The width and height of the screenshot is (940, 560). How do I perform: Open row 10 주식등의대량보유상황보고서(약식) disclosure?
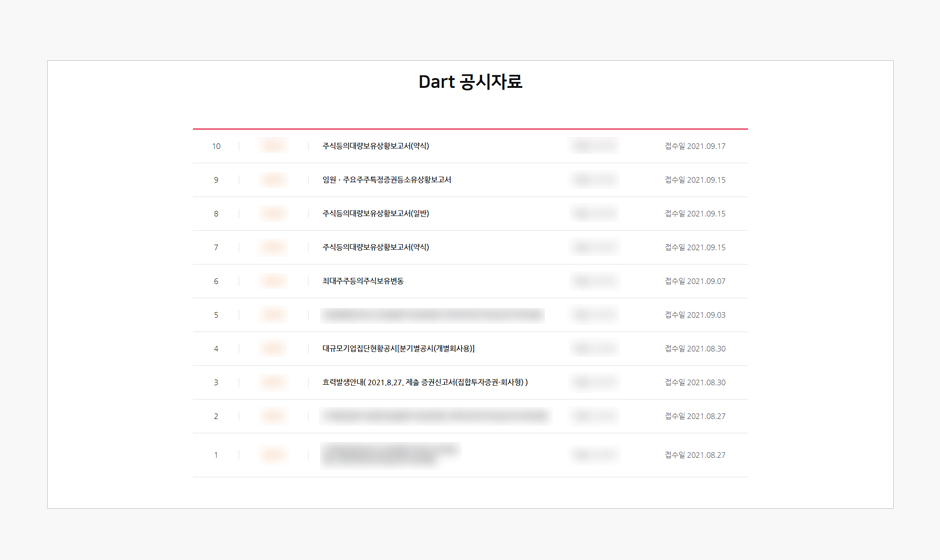coord(375,146)
